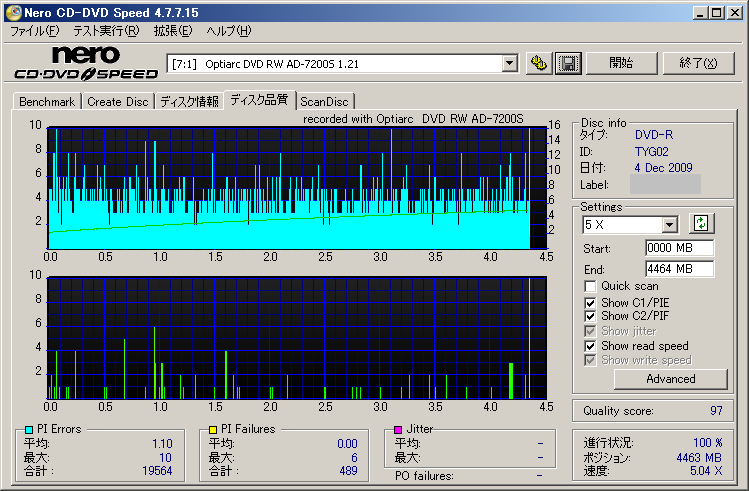Toggle the Show read speed checkbox
Screen dimensions: 749x491
(590, 346)
